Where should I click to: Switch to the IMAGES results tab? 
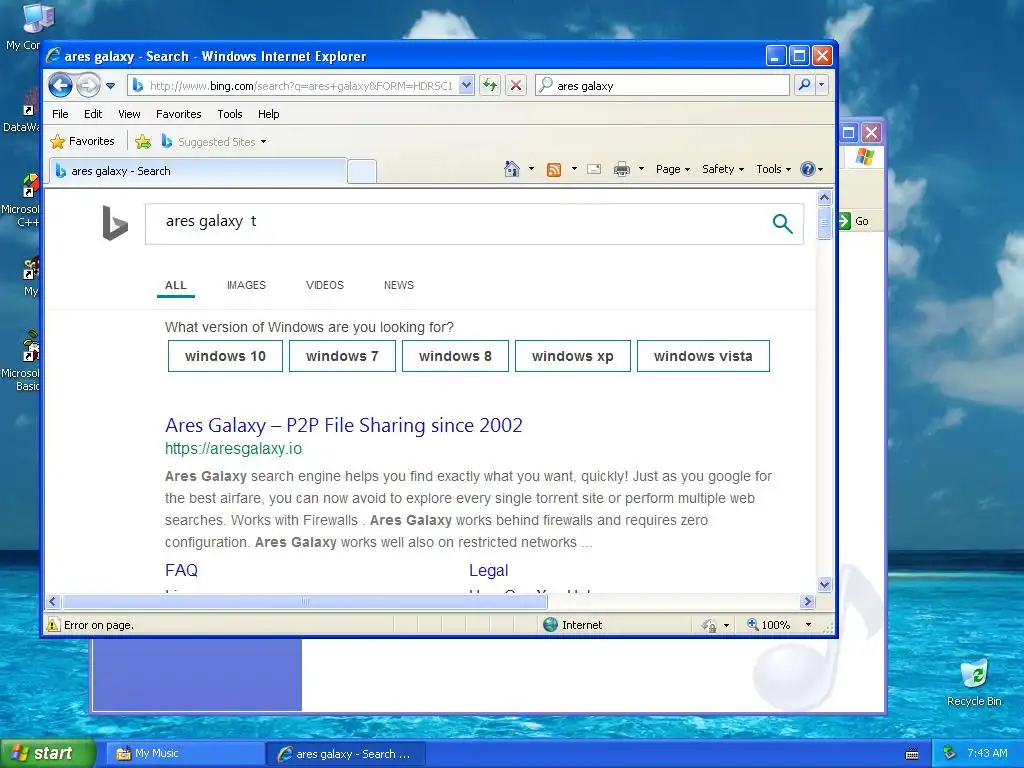click(x=246, y=285)
